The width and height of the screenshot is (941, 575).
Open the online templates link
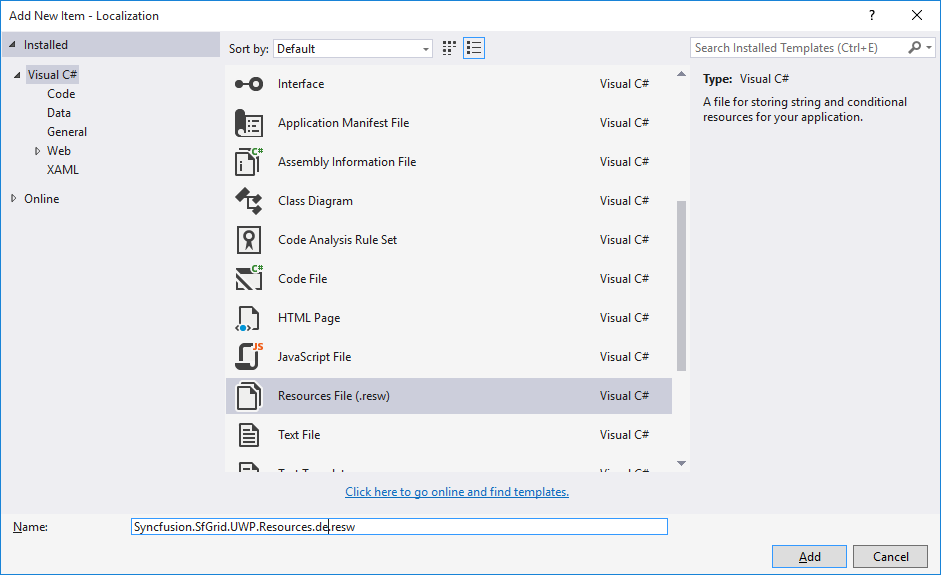click(x=457, y=492)
